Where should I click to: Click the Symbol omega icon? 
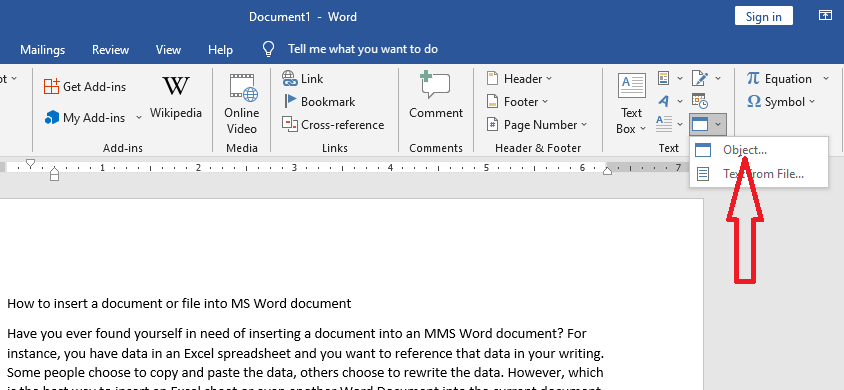coord(754,102)
